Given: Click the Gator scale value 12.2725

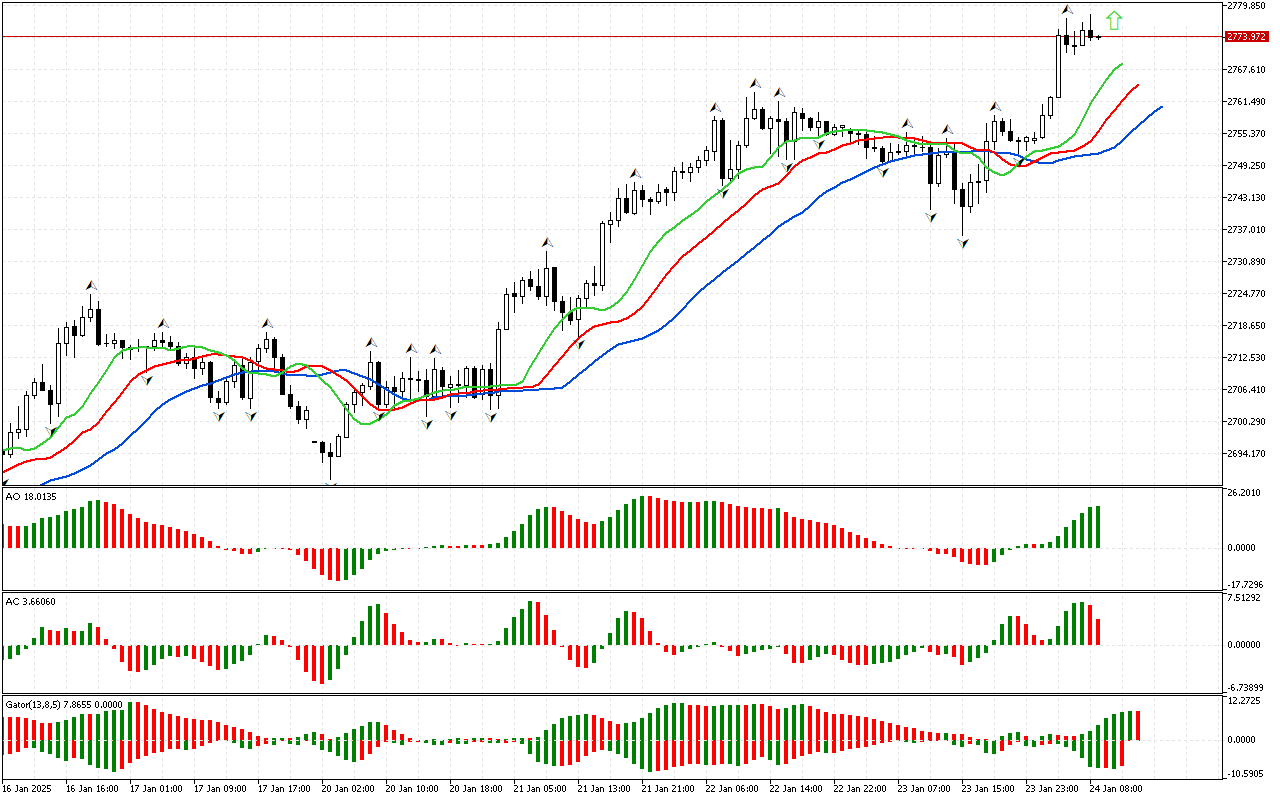Looking at the screenshot, I should (x=1246, y=701).
